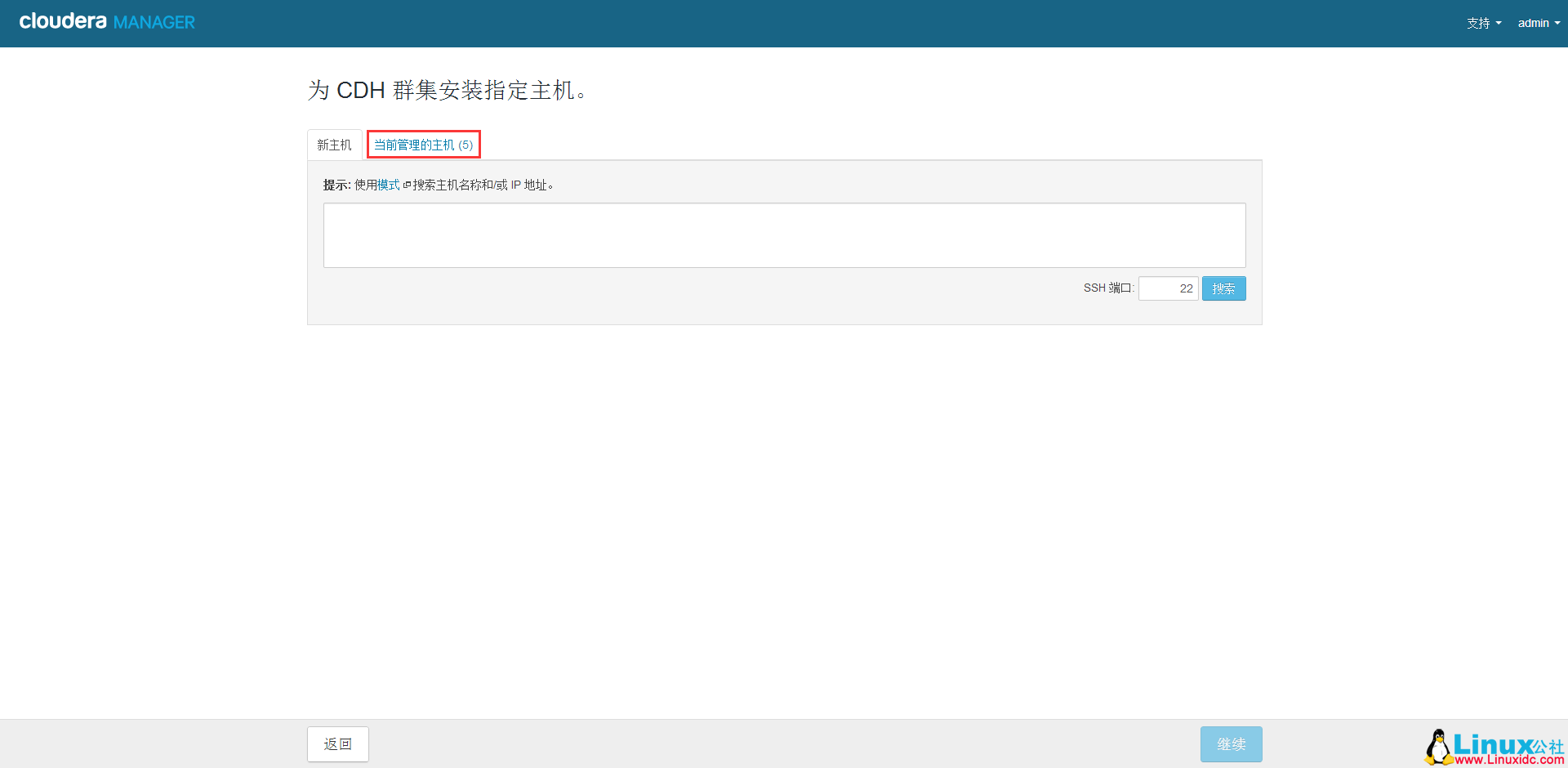Click the Cloudera logo in the header
Image resolution: width=1568 pixels, height=768 pixels.
tap(63, 21)
